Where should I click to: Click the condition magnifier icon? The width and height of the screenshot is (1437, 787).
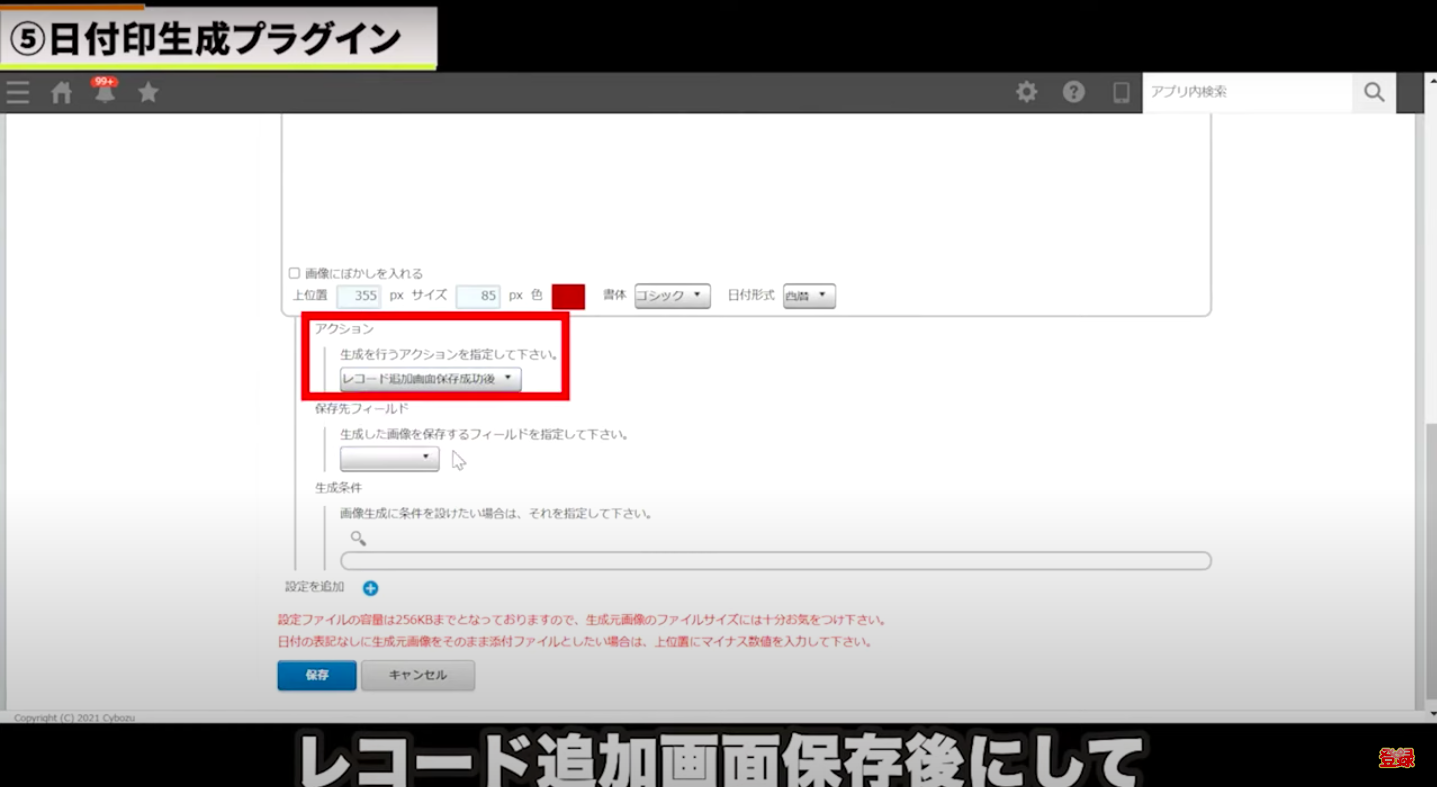pos(358,538)
